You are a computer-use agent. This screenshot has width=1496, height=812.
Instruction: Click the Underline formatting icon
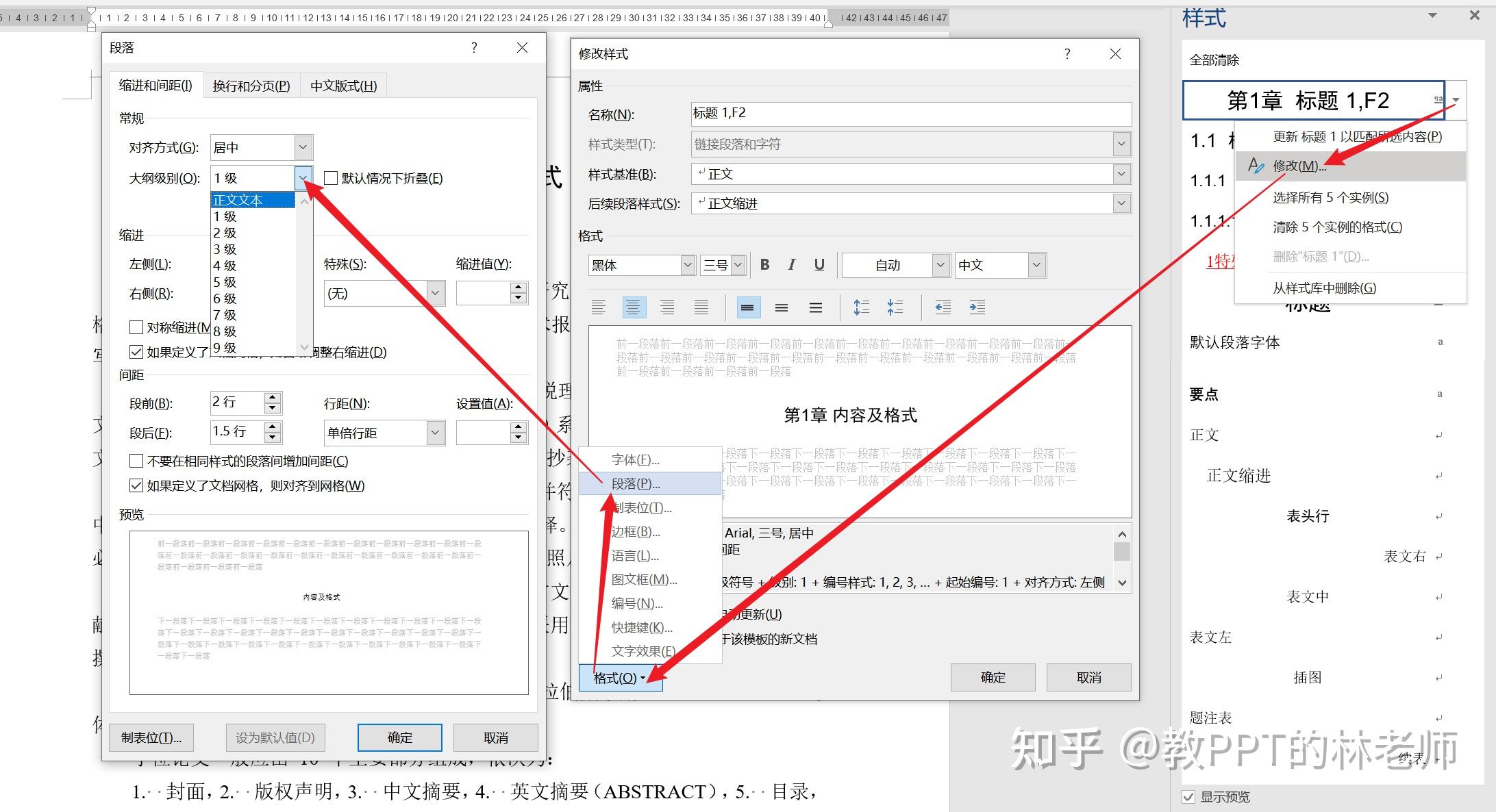coord(819,265)
